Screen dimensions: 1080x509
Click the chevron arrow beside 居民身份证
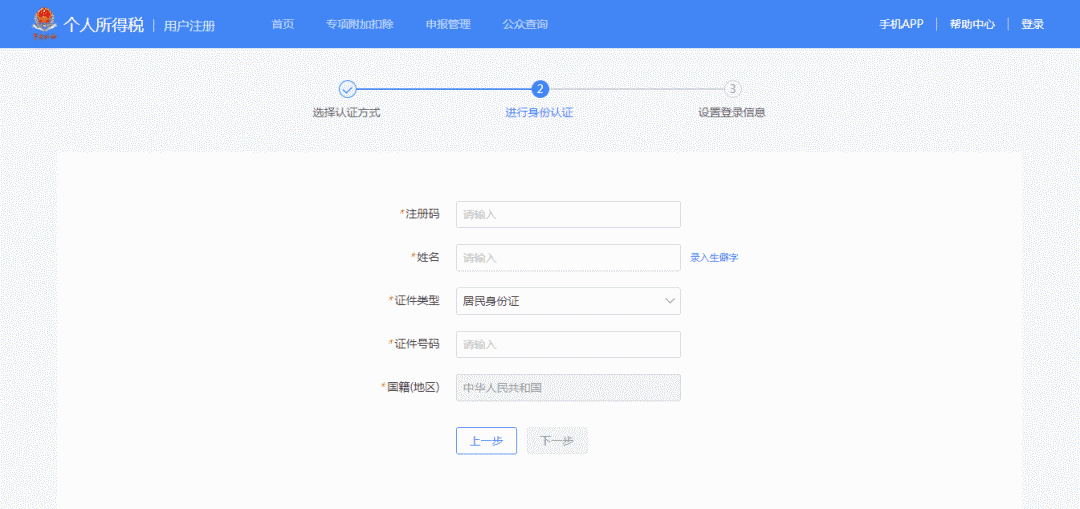(x=669, y=300)
